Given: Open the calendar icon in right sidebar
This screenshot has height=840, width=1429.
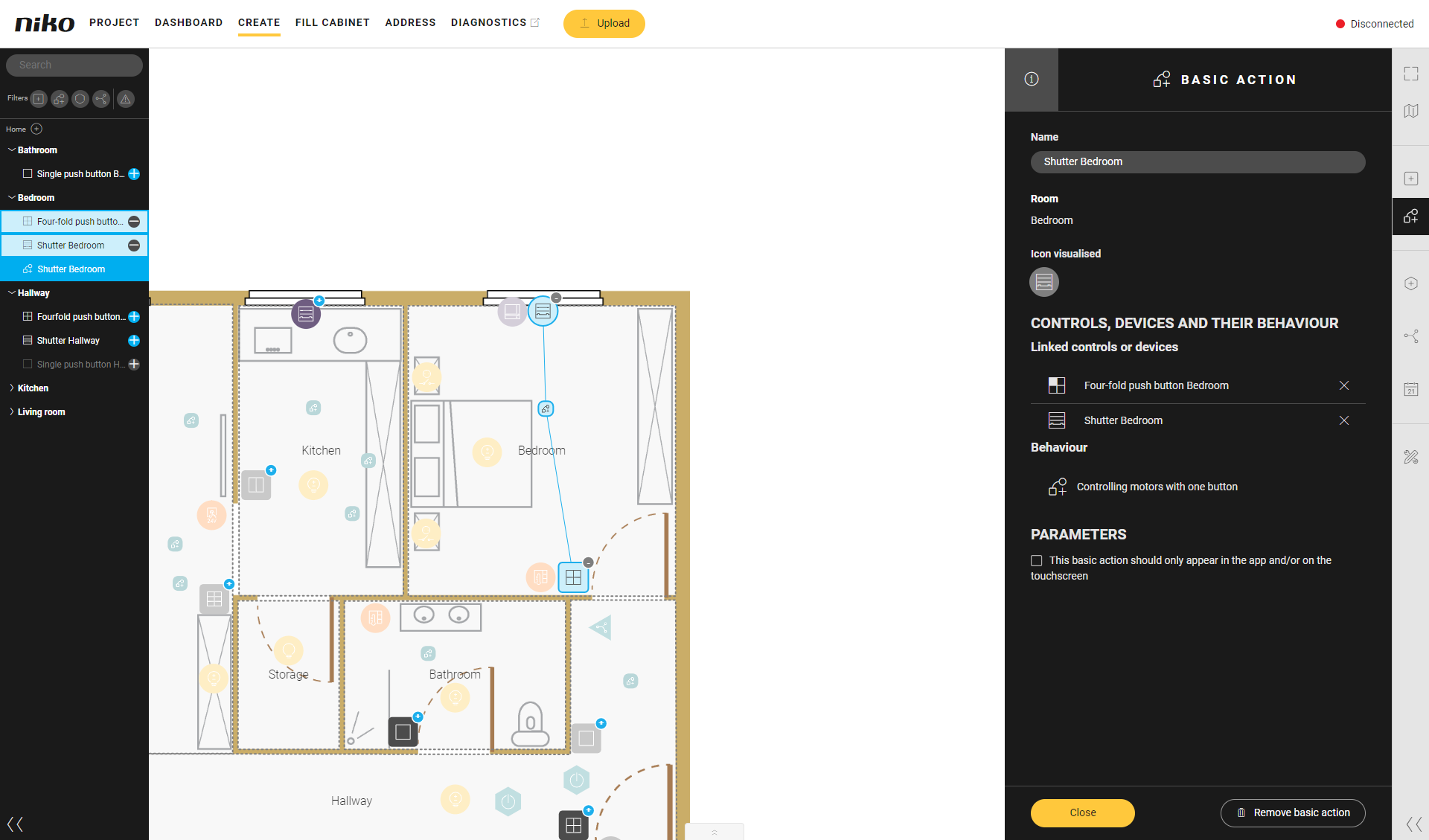Looking at the screenshot, I should [1410, 389].
